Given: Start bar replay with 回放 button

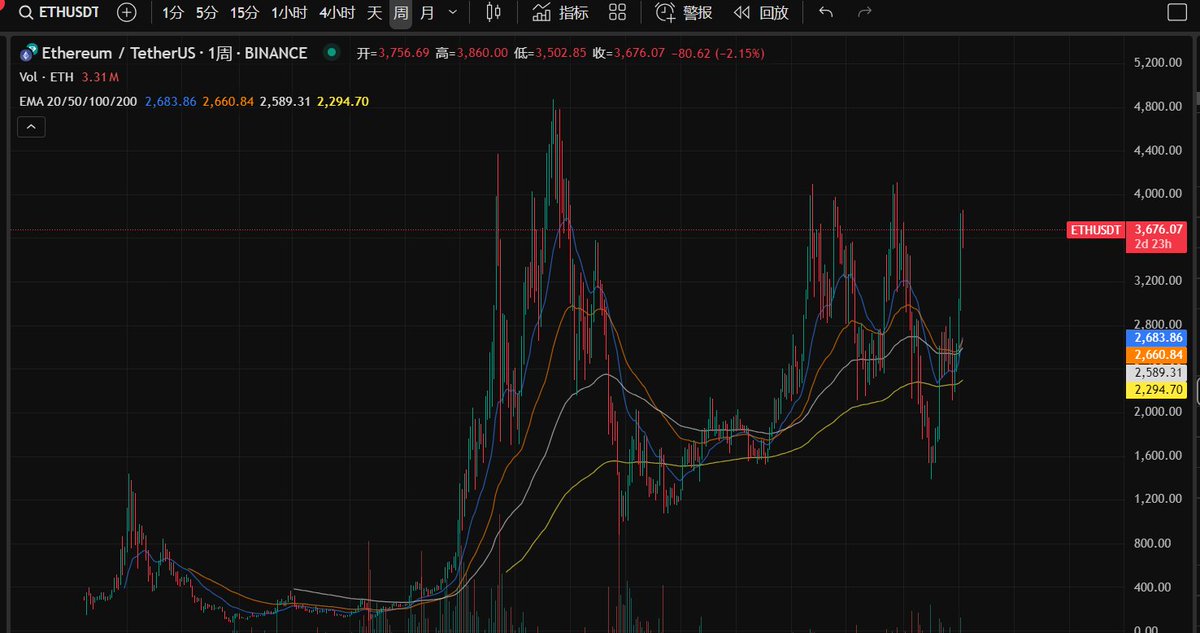Looking at the screenshot, I should point(761,13).
